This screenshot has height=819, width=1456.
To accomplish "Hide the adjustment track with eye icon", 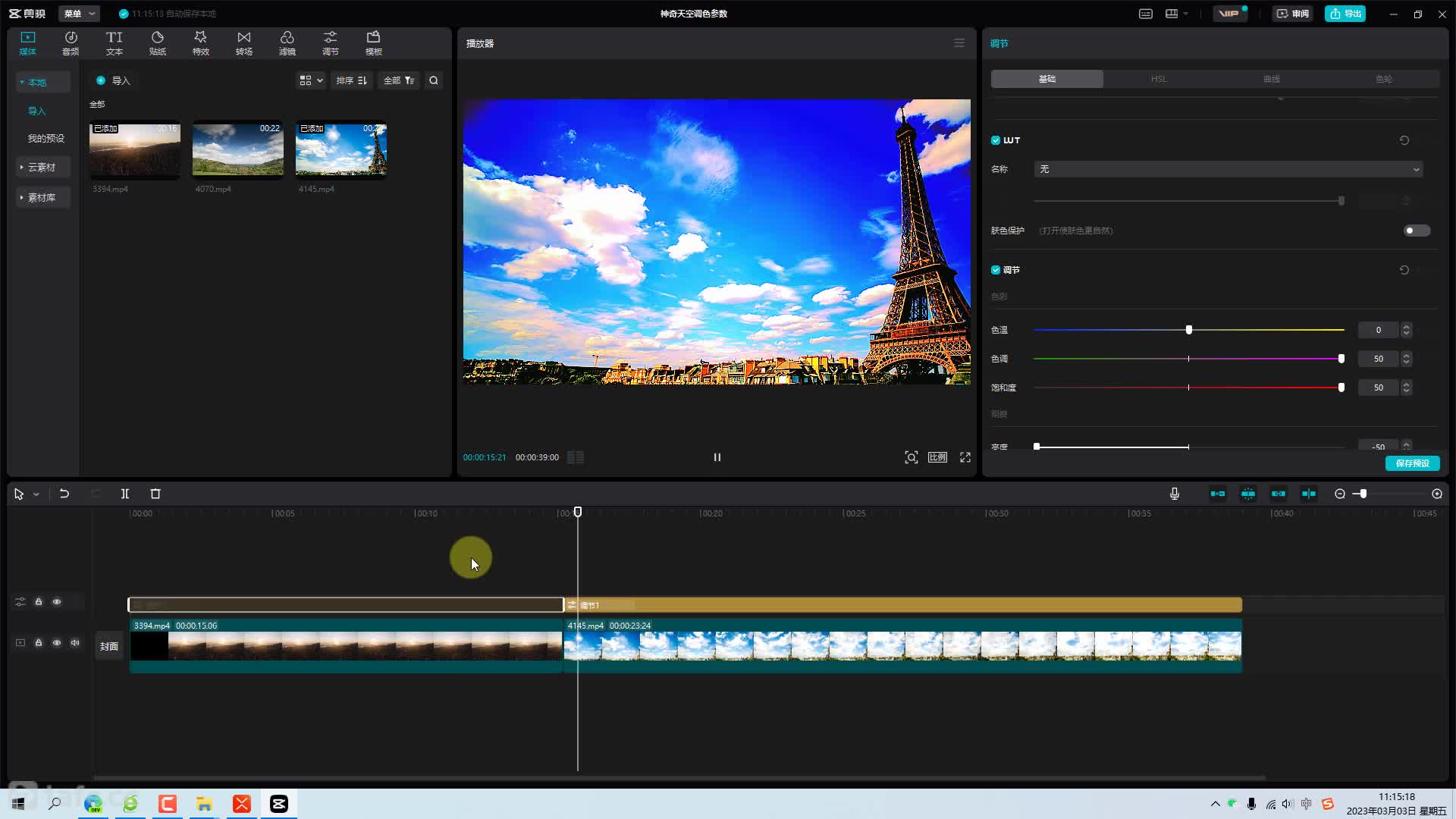I will click(57, 601).
